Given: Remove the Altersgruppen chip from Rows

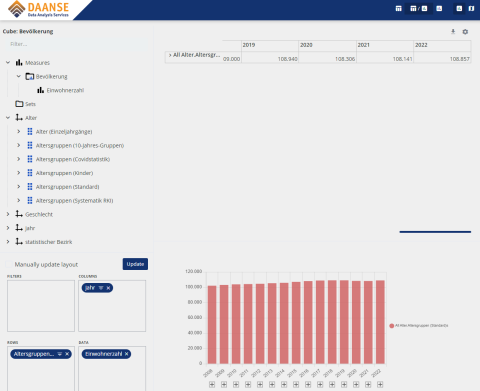Looking at the screenshot, I should pyautogui.click(x=67, y=354).
